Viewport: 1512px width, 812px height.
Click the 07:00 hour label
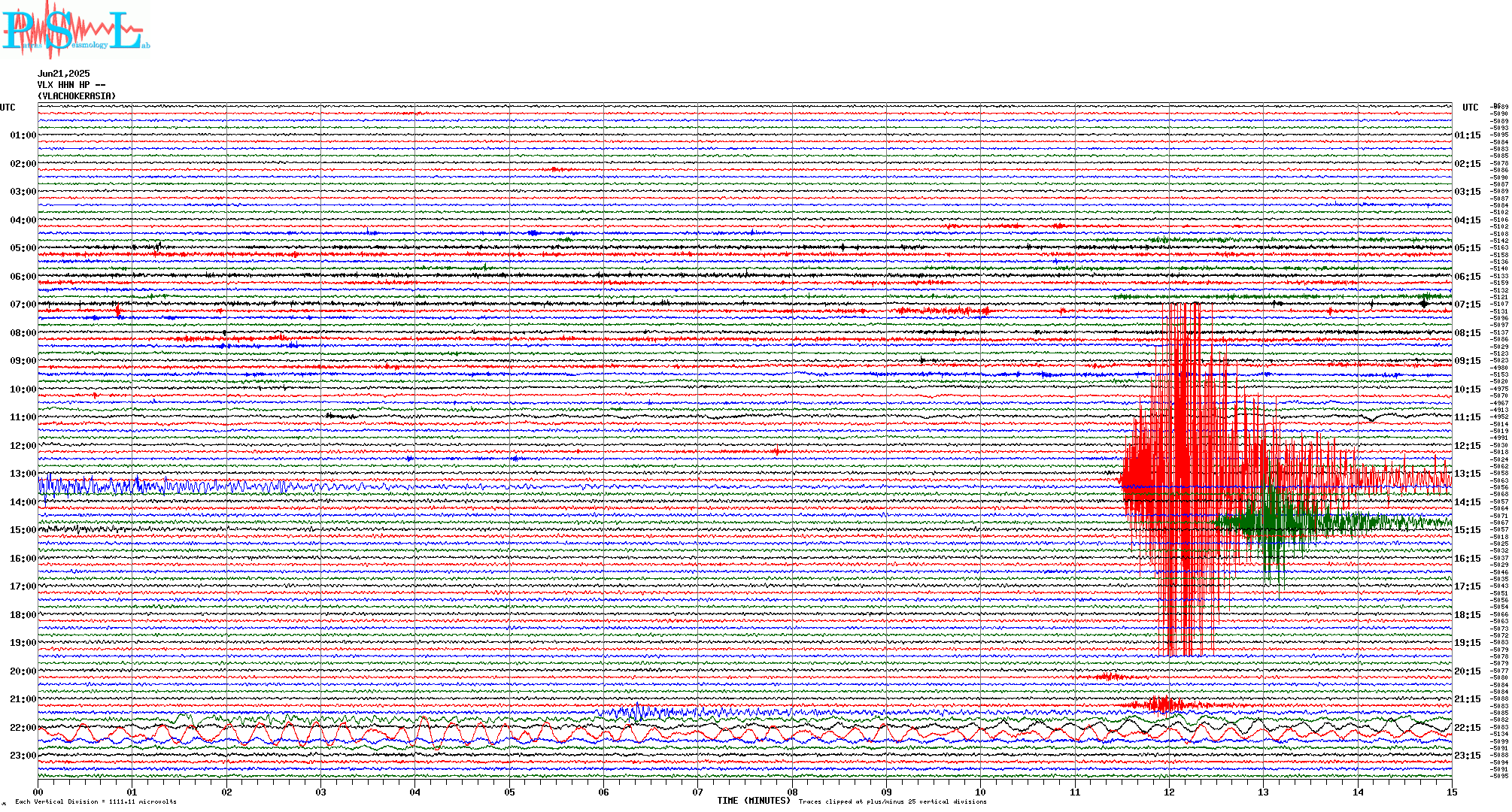[x=23, y=304]
